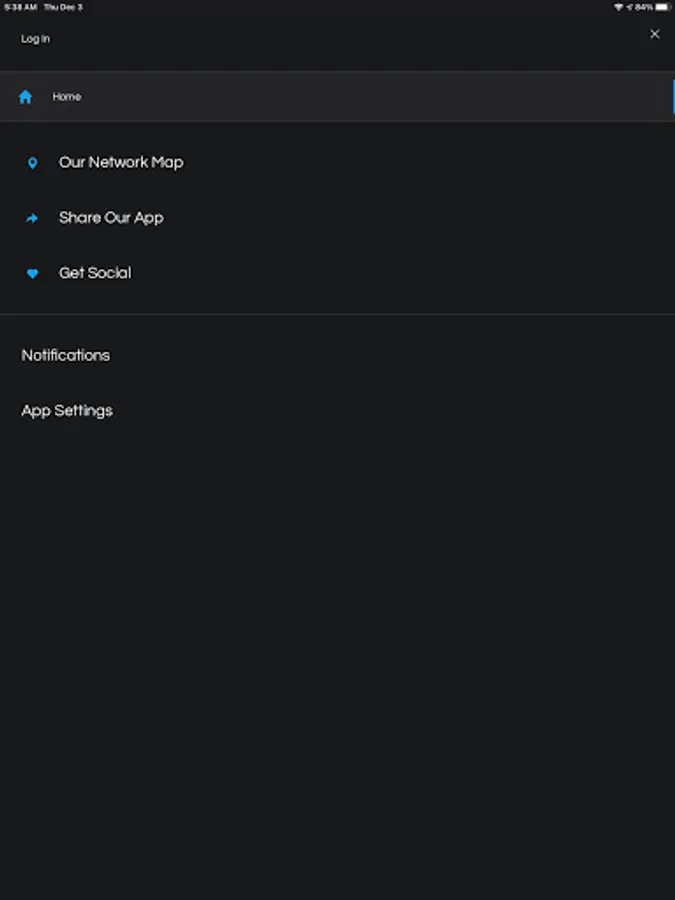Tap the 84% battery percentage text

[644, 7]
